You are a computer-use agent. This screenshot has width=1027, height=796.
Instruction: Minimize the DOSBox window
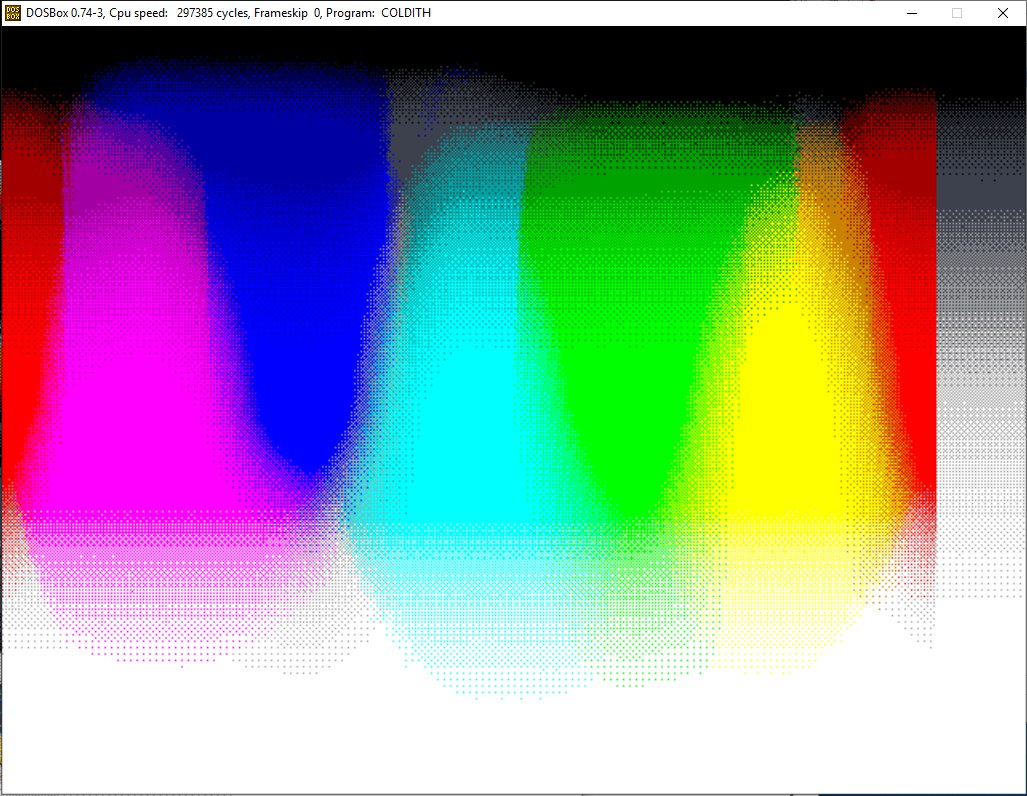pyautogui.click(x=912, y=13)
